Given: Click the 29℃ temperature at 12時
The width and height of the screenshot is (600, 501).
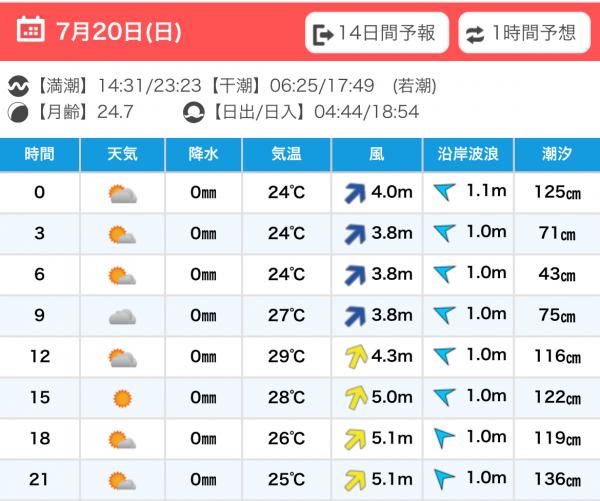Looking at the screenshot, I should pyautogui.click(x=286, y=357).
